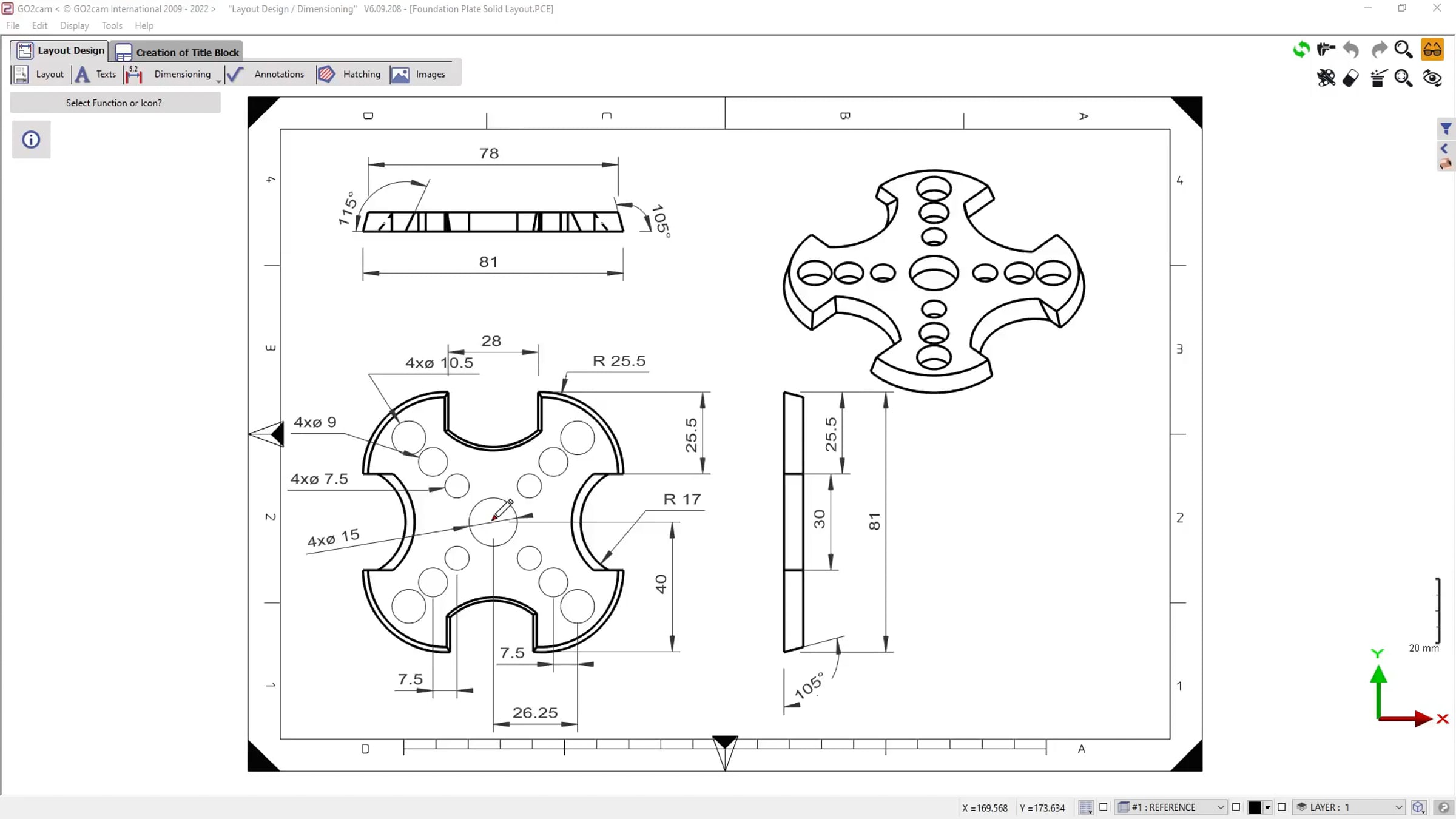This screenshot has width=1456, height=819.
Task: Click the X = 169.568 coordinate readout
Action: click(x=985, y=807)
